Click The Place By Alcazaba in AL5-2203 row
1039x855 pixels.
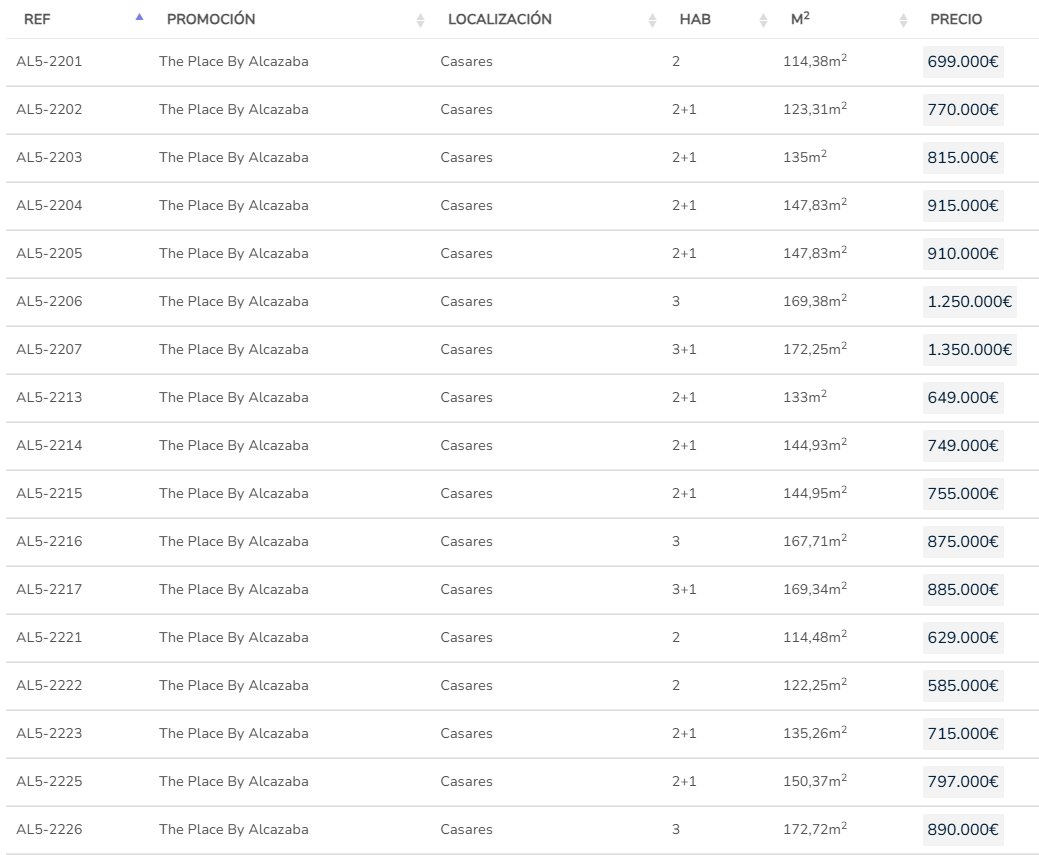[x=233, y=158]
